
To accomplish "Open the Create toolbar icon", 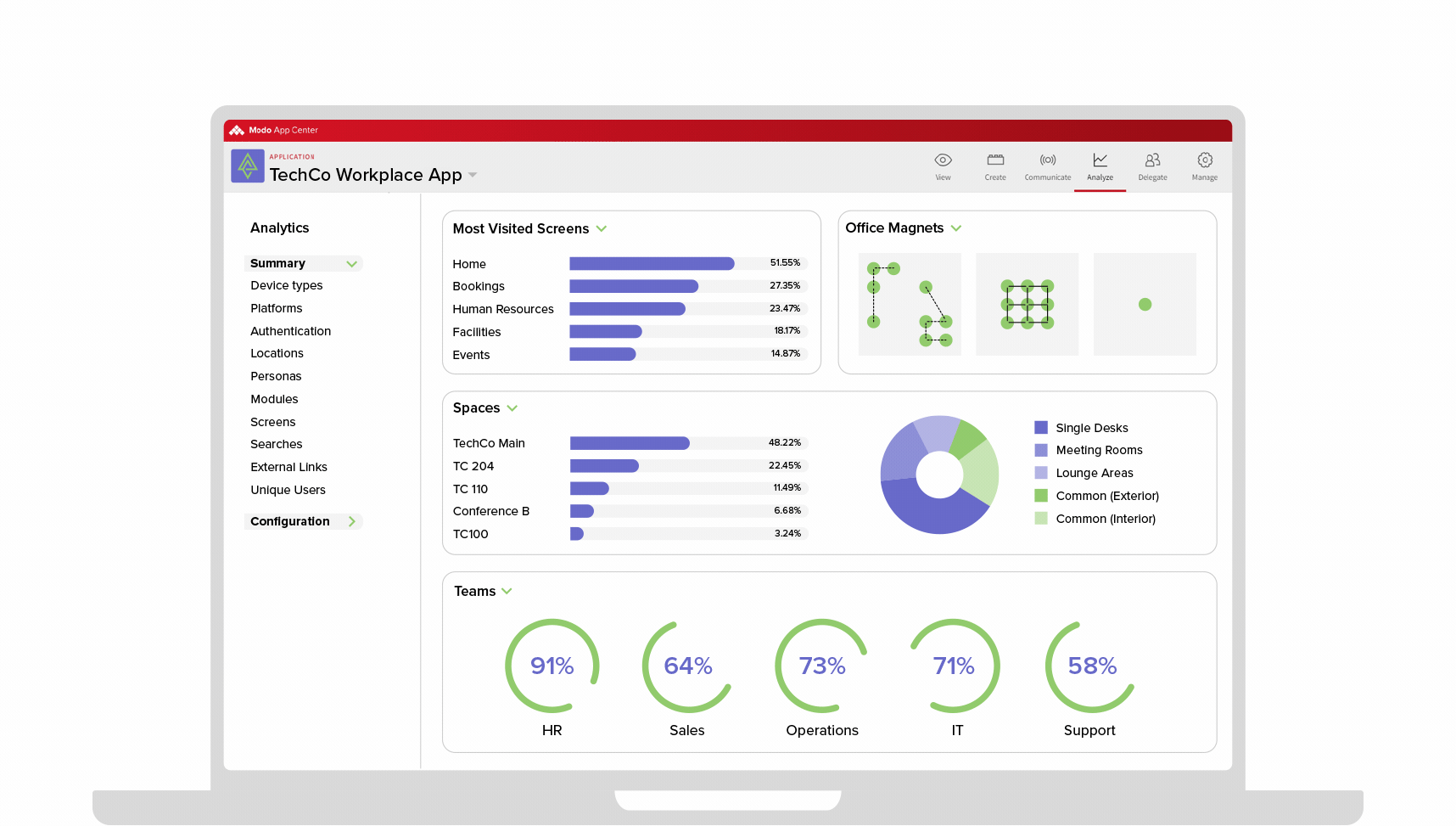I will point(995,160).
